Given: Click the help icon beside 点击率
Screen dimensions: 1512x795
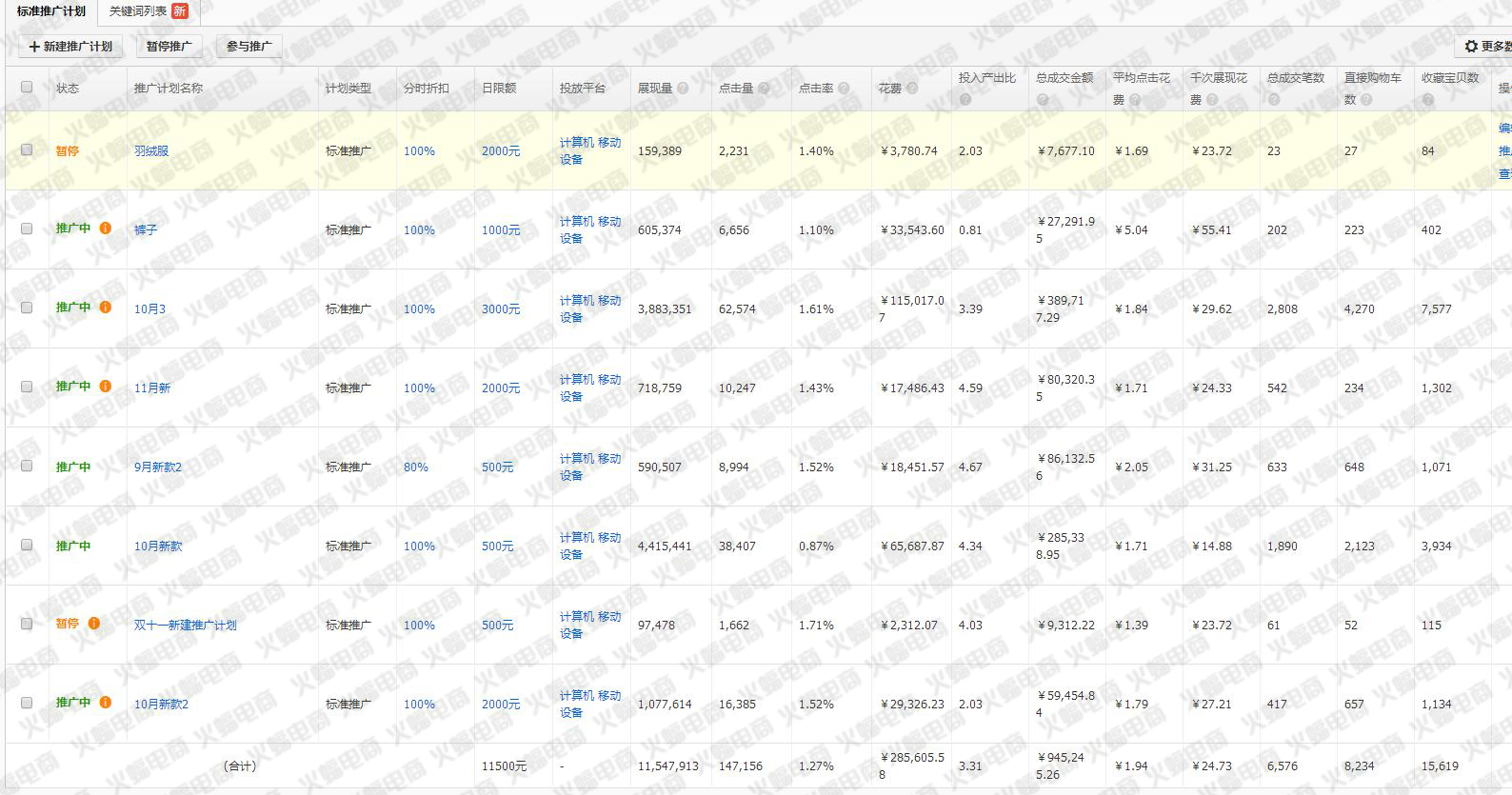Looking at the screenshot, I should (843, 88).
